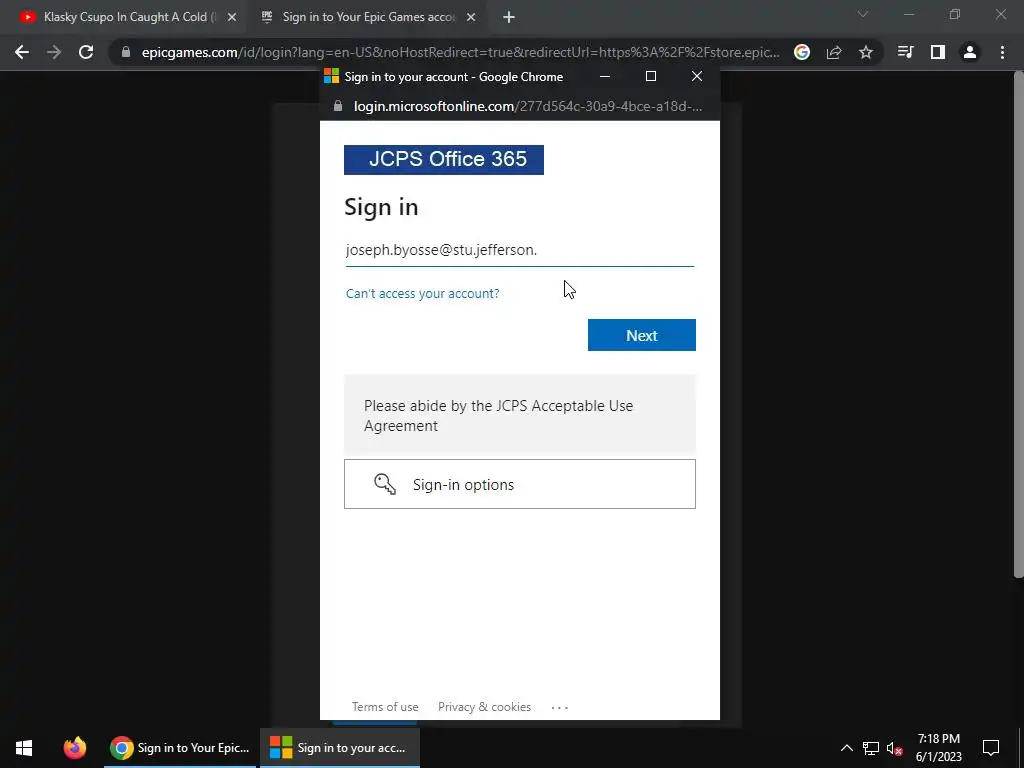This screenshot has height=768, width=1024.
Task: Open the clock showing 7:18 PM
Action: pyautogui.click(x=938, y=748)
